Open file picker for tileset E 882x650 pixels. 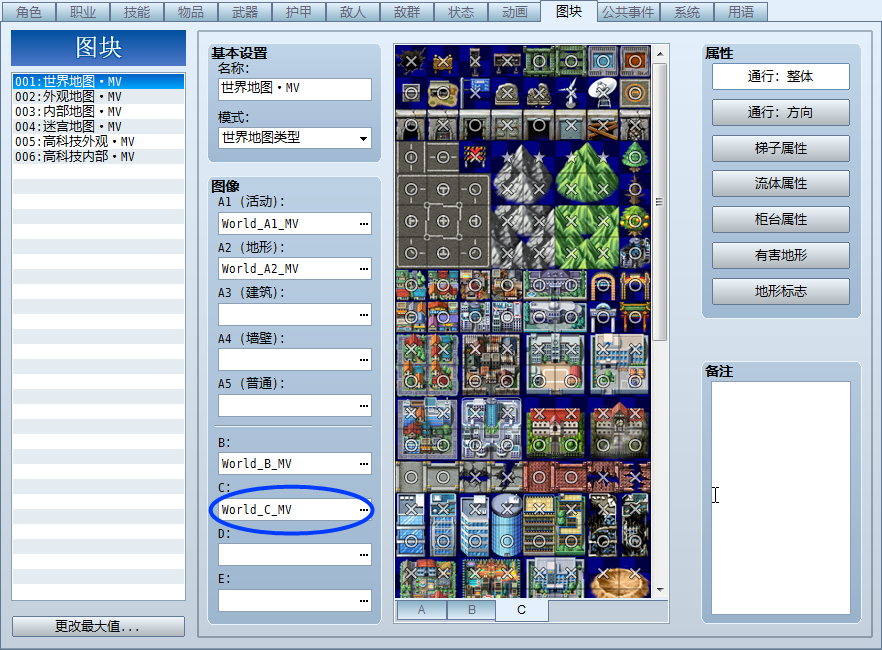coord(364,601)
